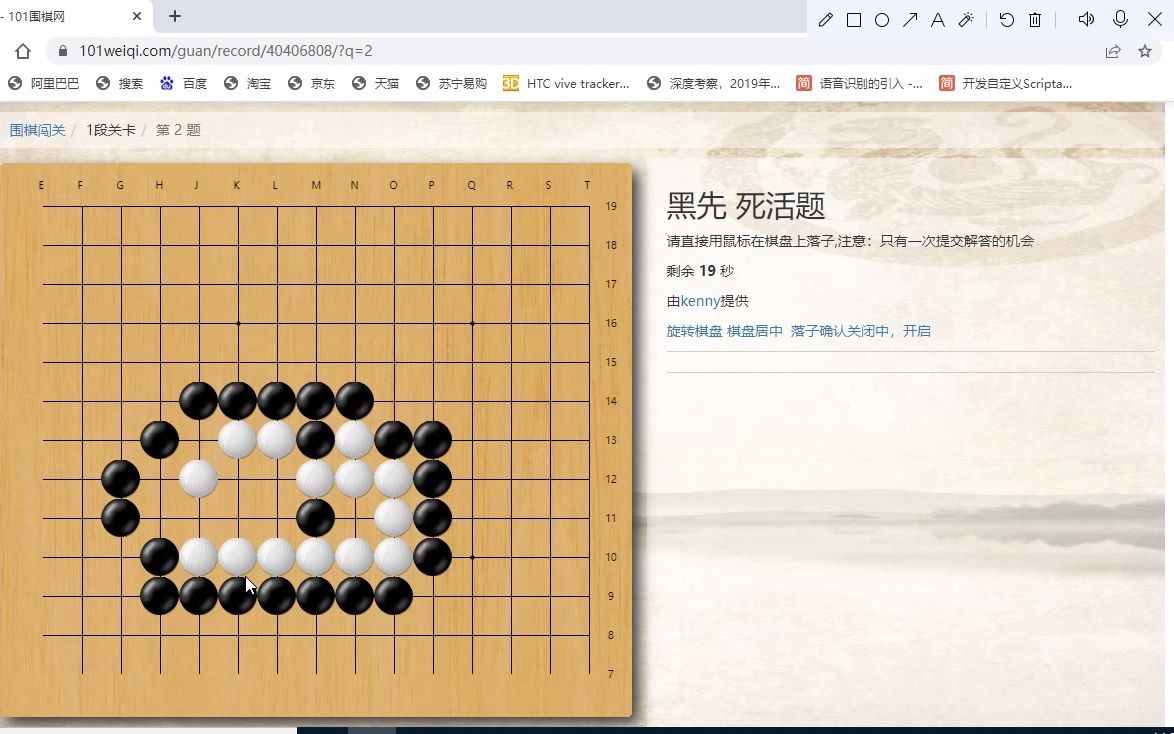Open the 语音识别的引入 bookmark
Screen dimensions: 1174x734
pos(860,83)
